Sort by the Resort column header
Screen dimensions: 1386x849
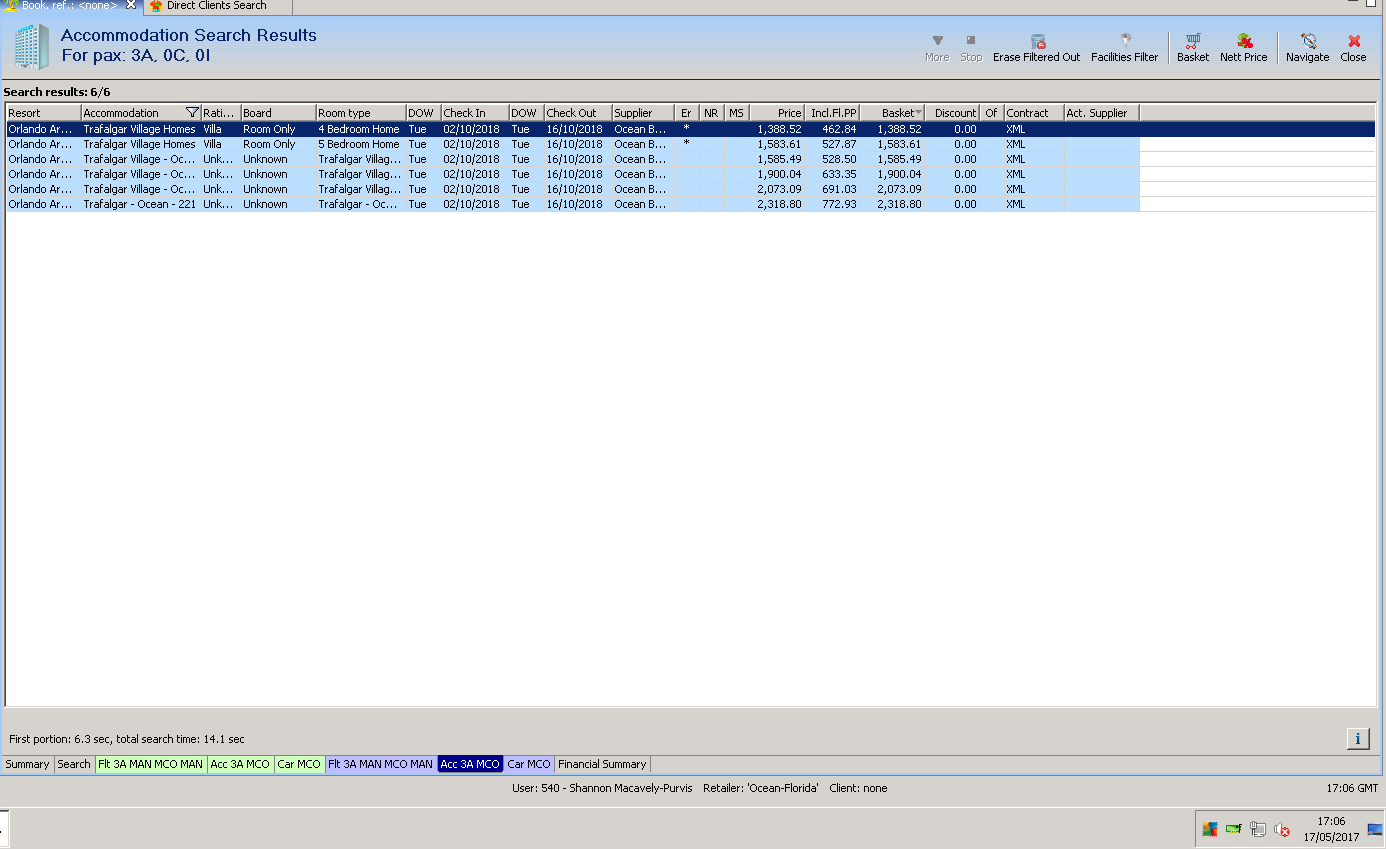pos(44,113)
